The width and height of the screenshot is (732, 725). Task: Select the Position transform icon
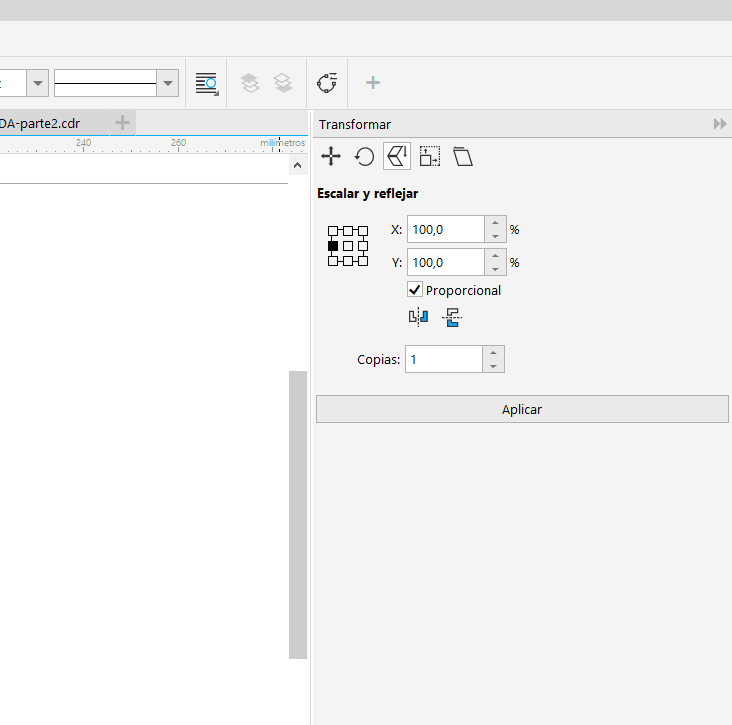[331, 156]
